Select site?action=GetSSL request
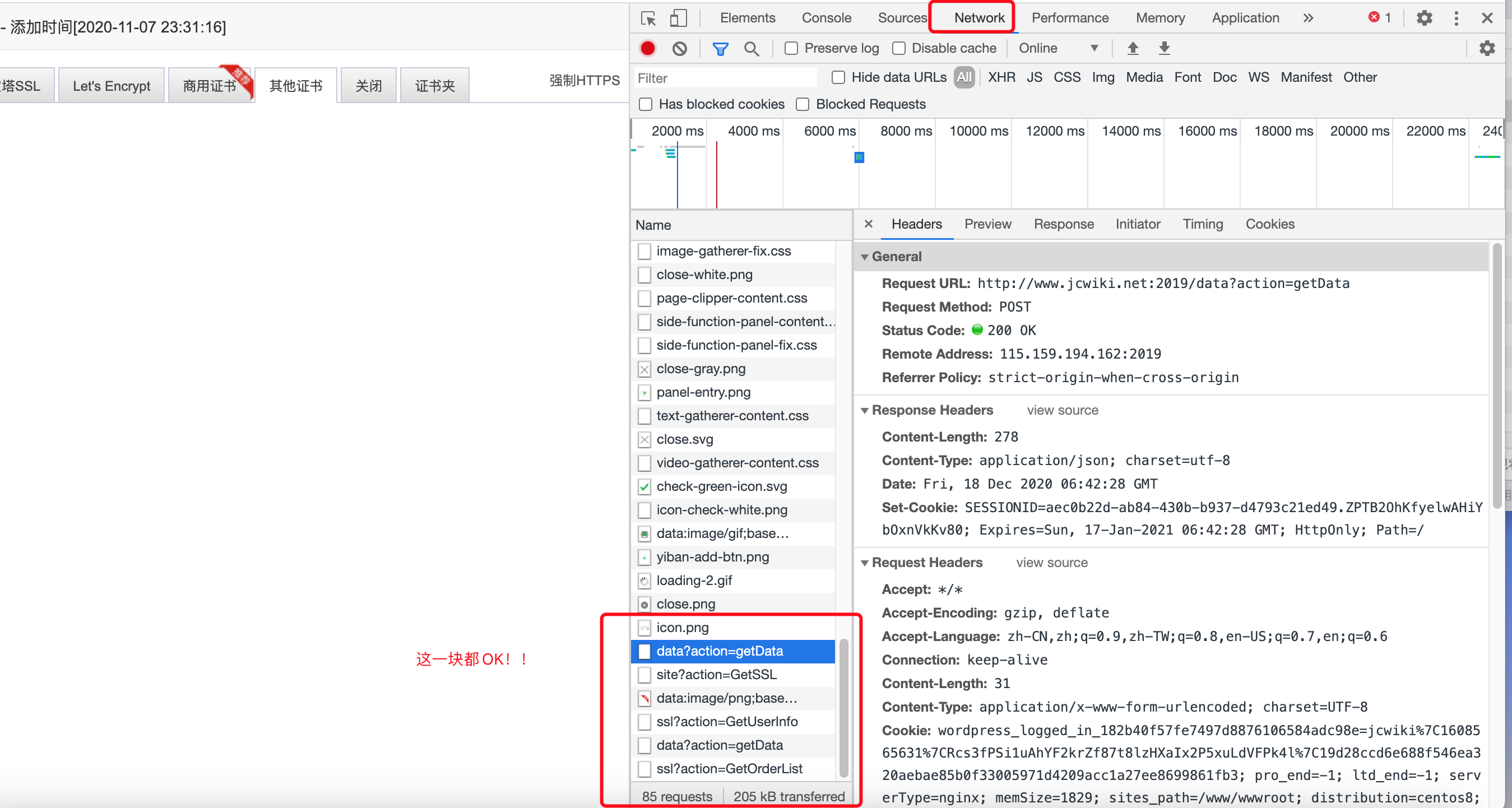Screen dimensions: 1512x808 pos(732,675)
